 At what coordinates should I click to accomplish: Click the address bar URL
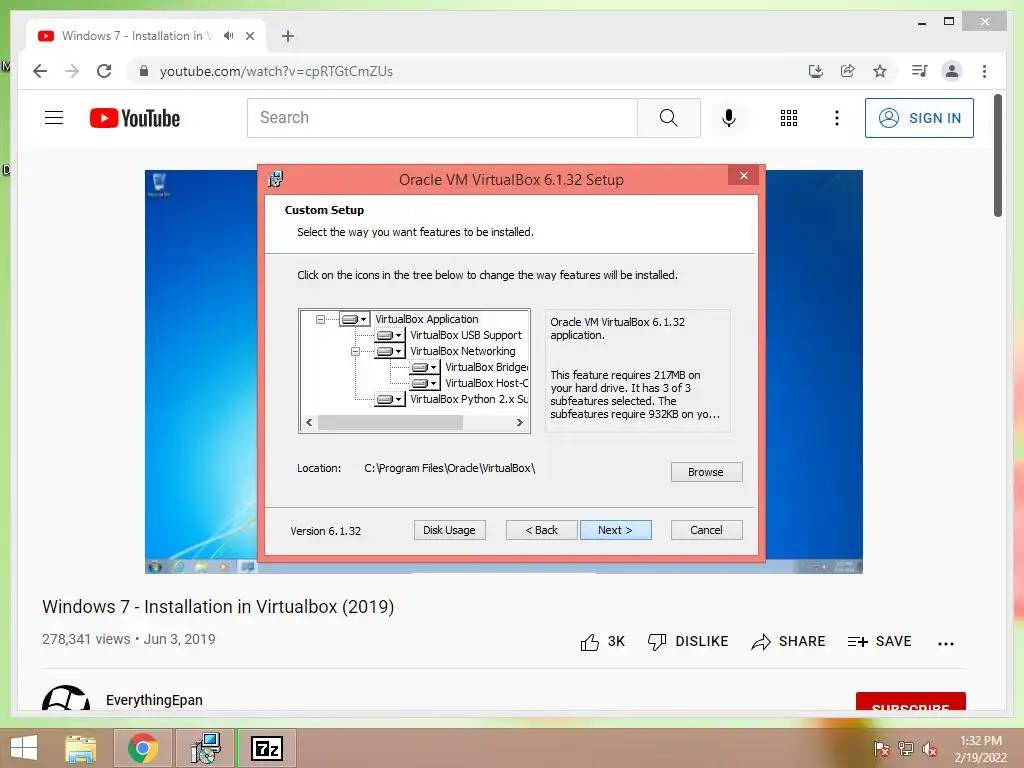[276, 71]
